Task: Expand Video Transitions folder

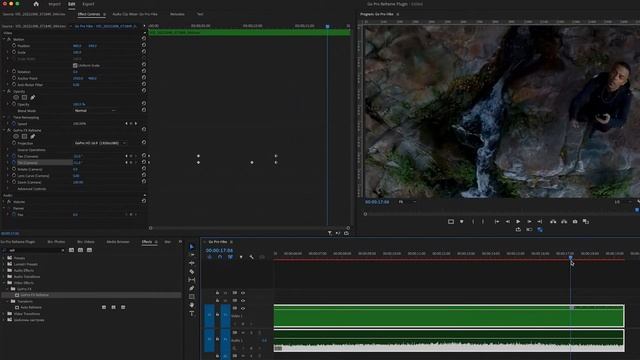Action: [4, 313]
